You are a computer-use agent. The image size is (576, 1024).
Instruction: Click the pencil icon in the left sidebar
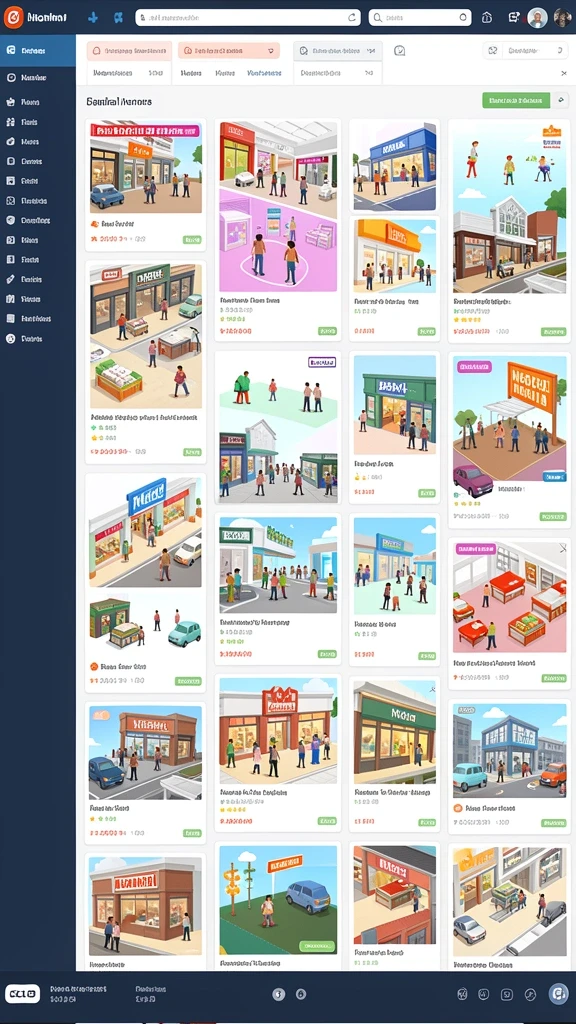pyautogui.click(x=10, y=279)
